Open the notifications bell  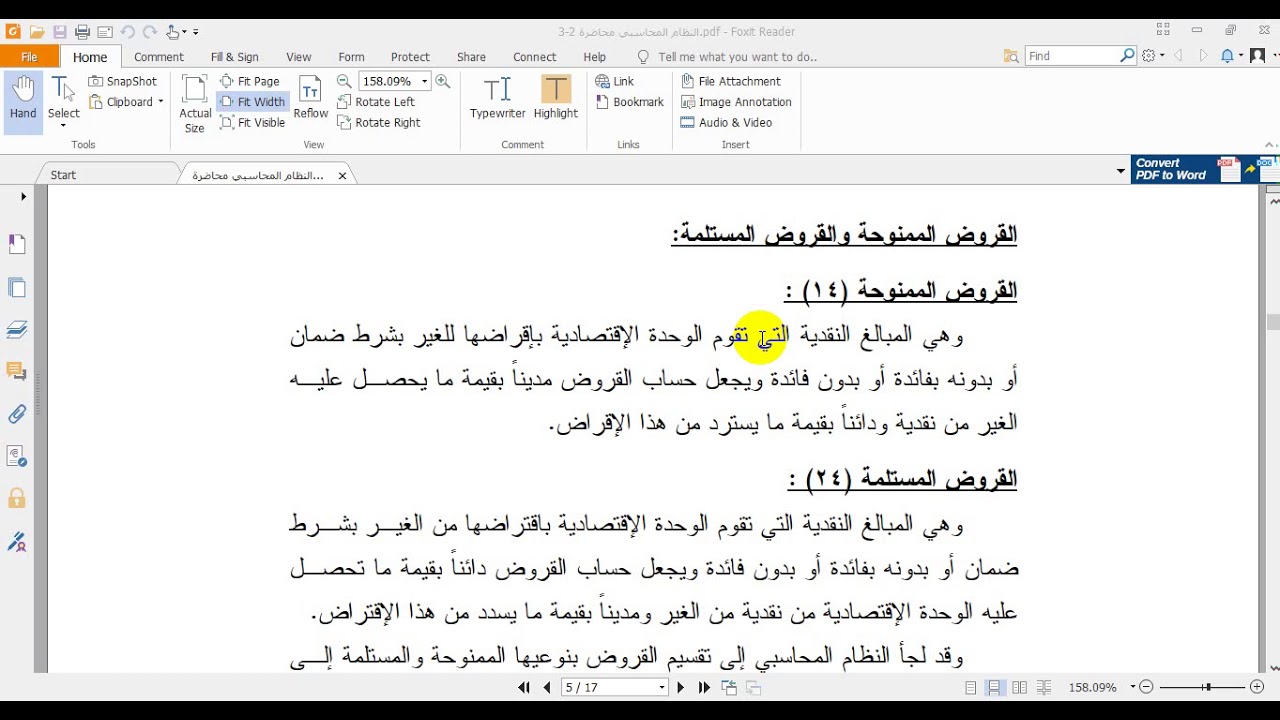point(1227,56)
